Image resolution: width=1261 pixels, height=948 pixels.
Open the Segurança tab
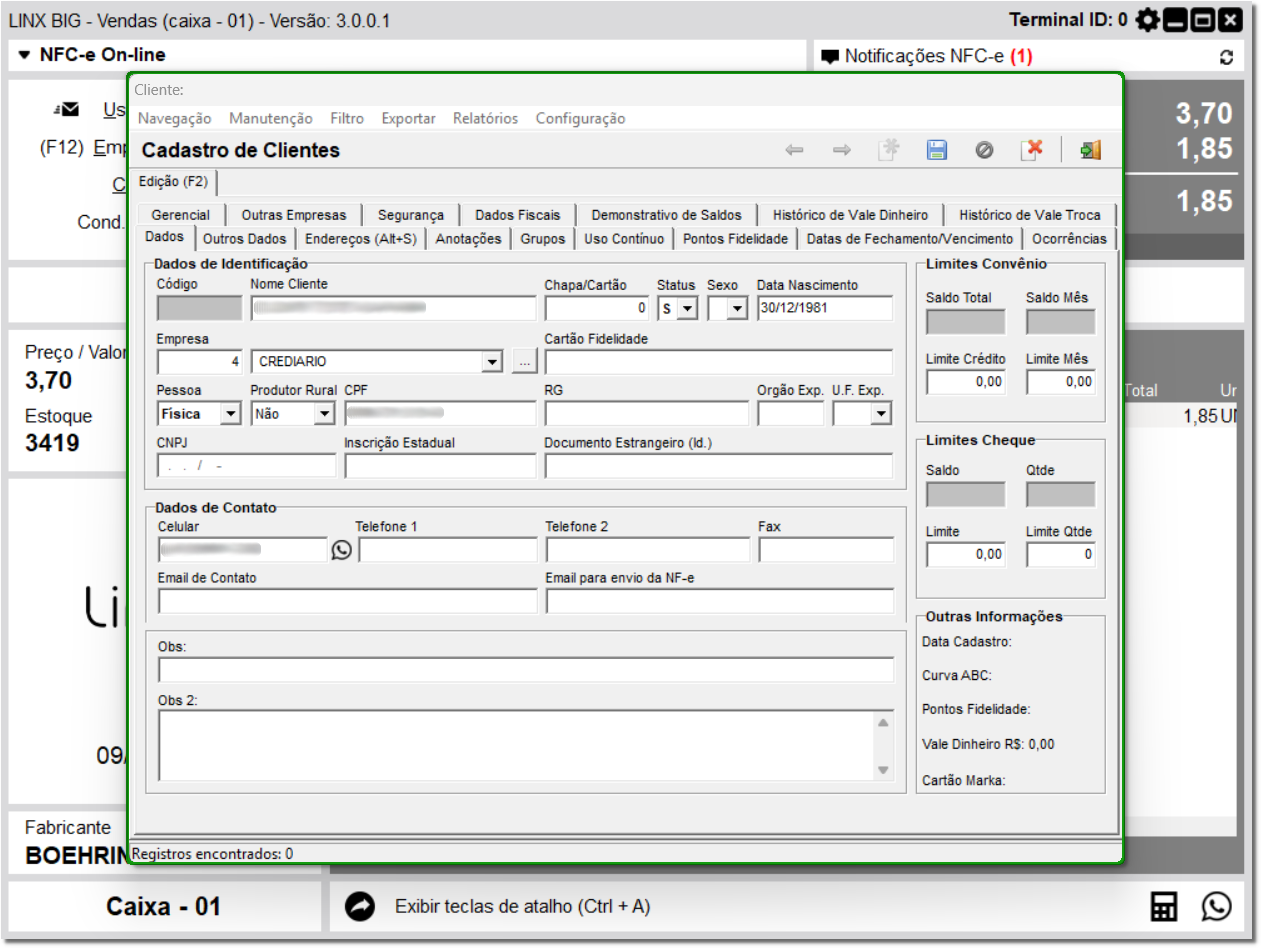(x=411, y=215)
